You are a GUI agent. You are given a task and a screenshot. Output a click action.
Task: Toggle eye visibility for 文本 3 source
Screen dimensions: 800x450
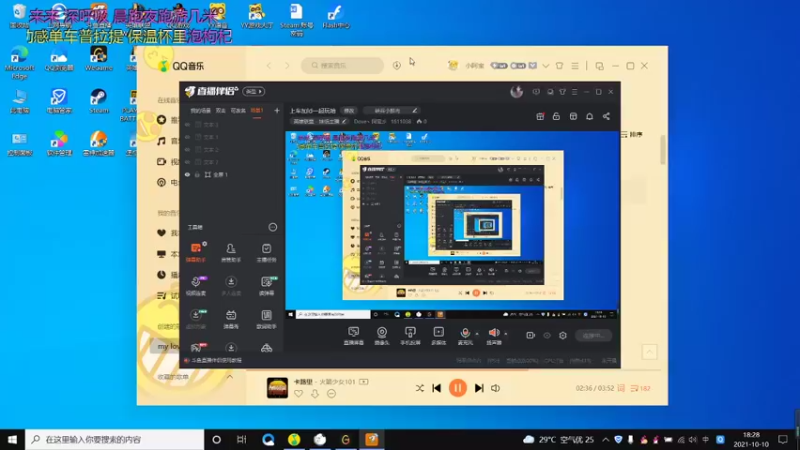click(187, 124)
